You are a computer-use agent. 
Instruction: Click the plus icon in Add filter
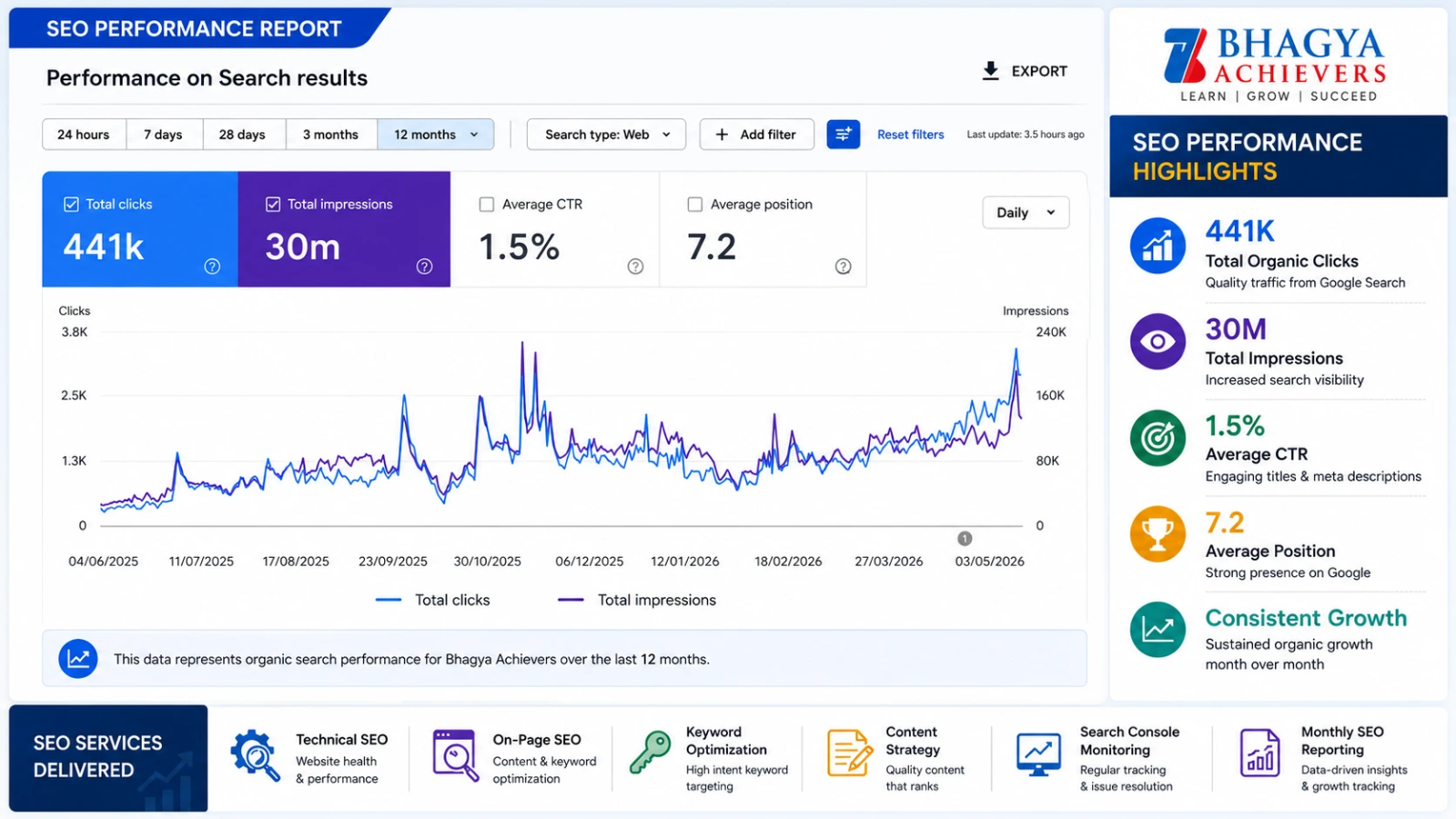tap(722, 135)
